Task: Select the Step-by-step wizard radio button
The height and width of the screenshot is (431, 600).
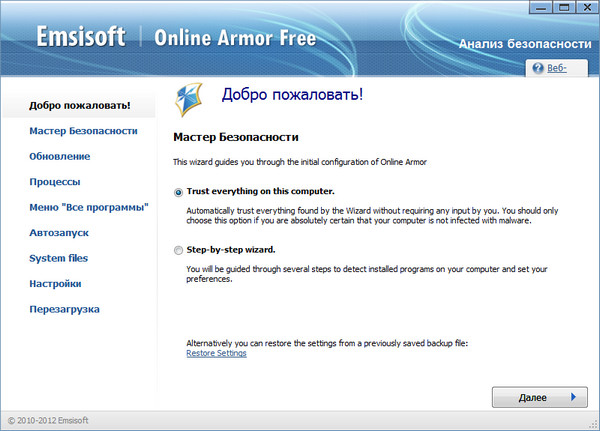Action: 178,249
